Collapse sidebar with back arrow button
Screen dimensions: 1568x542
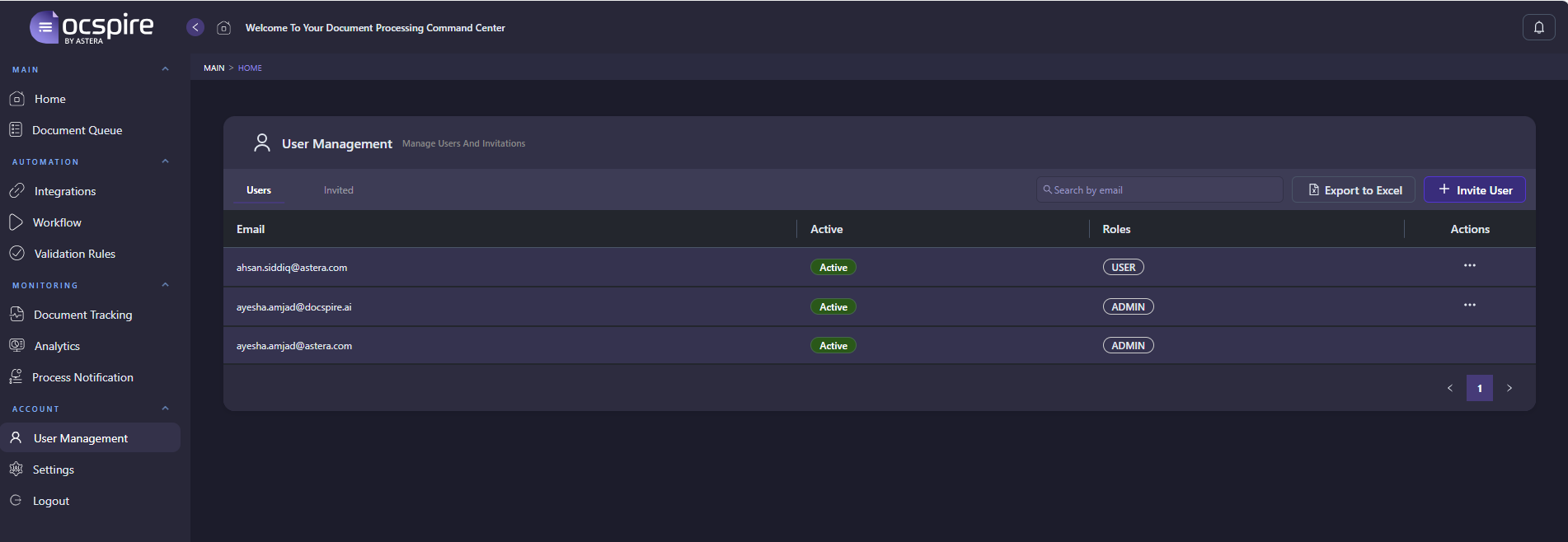[195, 27]
